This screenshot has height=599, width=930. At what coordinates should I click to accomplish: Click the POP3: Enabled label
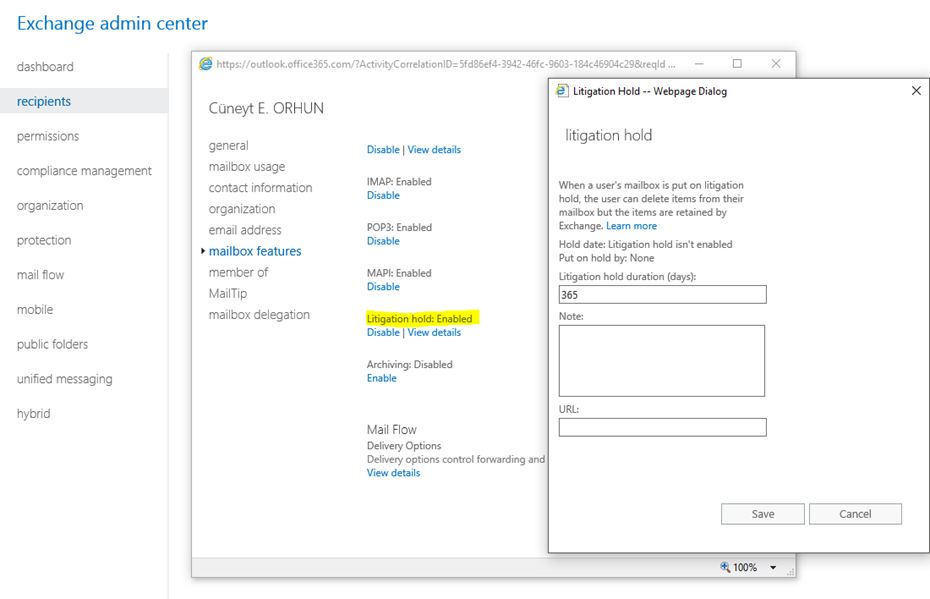[399, 227]
